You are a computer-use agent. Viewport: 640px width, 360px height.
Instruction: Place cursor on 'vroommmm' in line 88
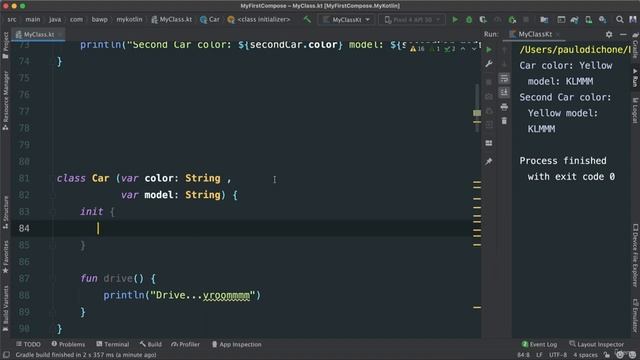pyautogui.click(x=227, y=295)
